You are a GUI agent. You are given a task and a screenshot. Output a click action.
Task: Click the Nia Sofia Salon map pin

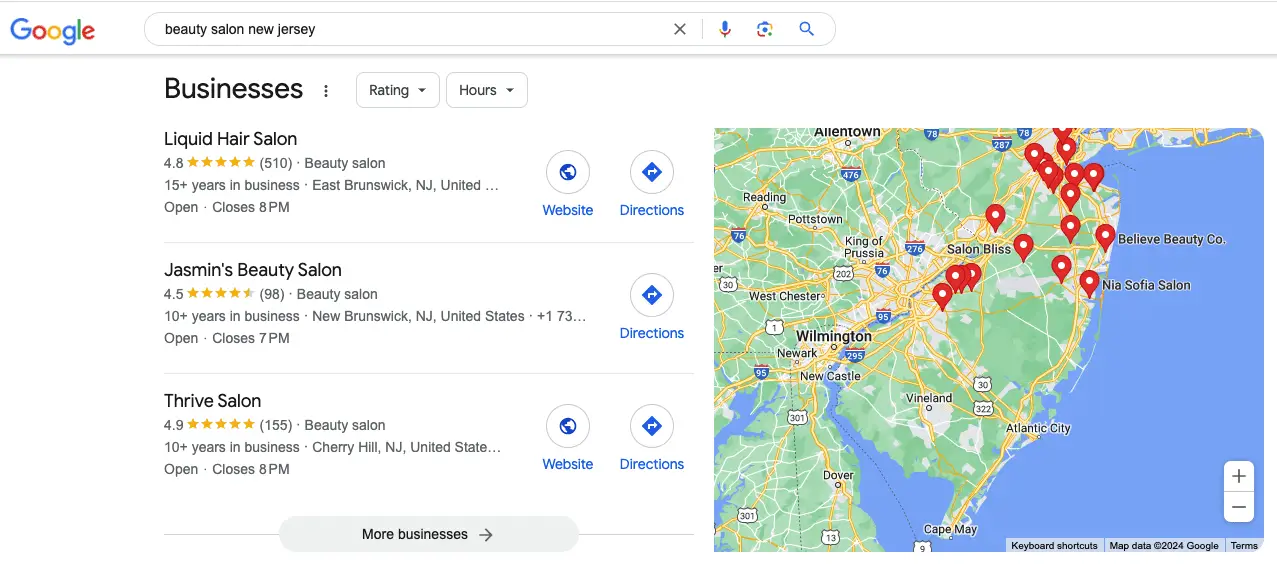pyautogui.click(x=1089, y=284)
